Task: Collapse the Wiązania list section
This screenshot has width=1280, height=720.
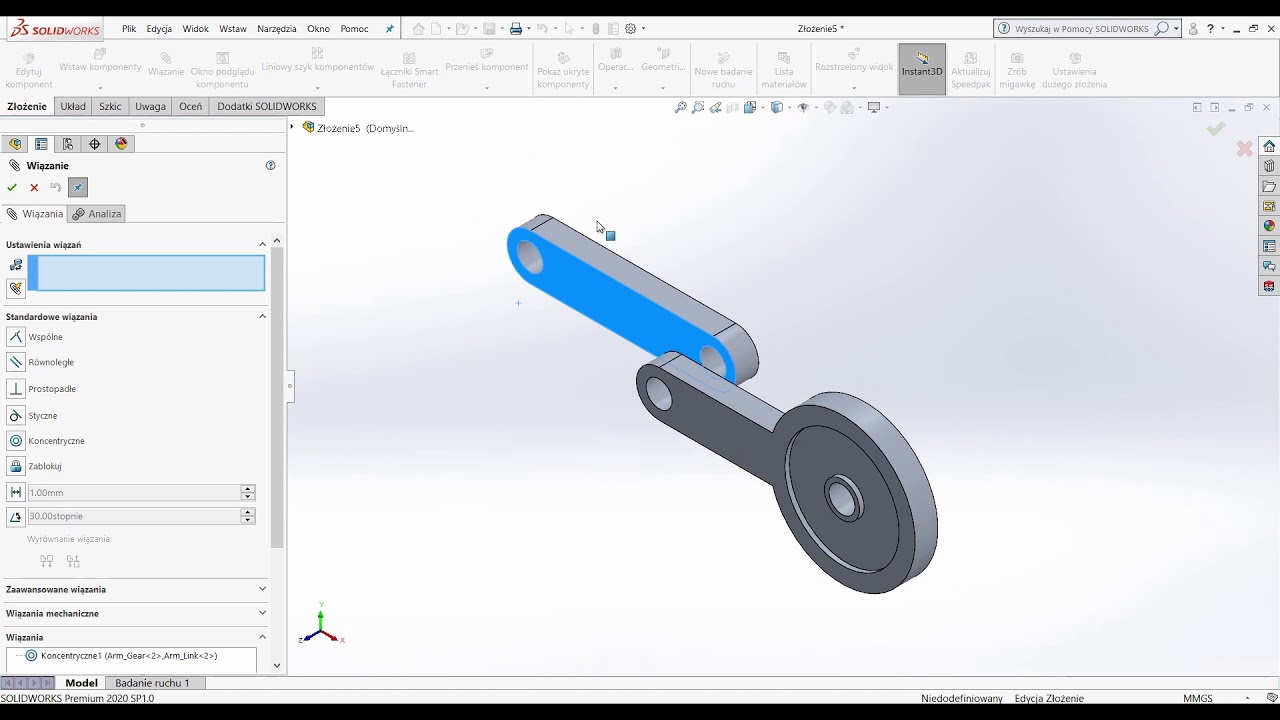Action: click(x=263, y=637)
